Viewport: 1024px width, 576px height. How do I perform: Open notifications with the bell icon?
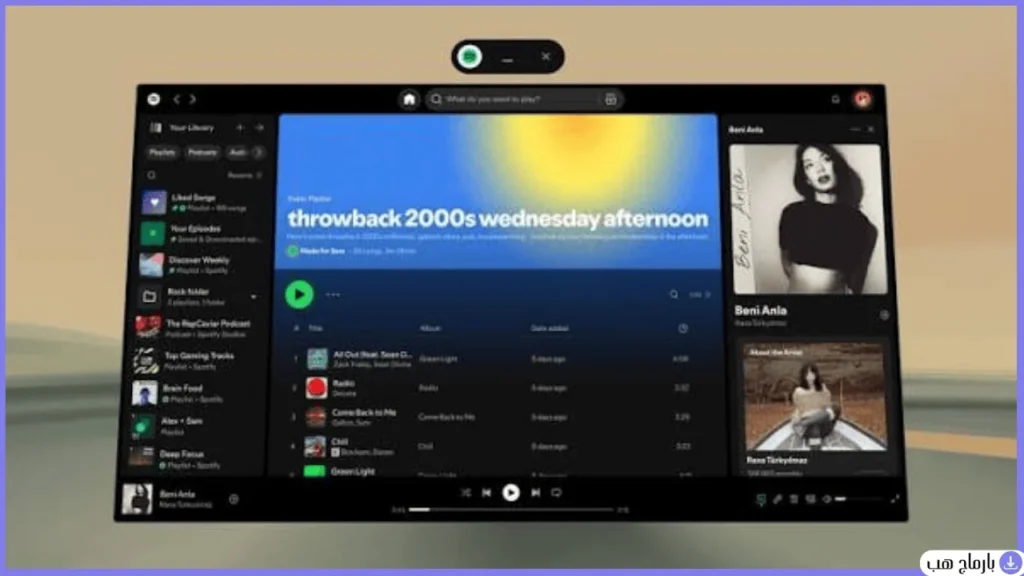835,99
